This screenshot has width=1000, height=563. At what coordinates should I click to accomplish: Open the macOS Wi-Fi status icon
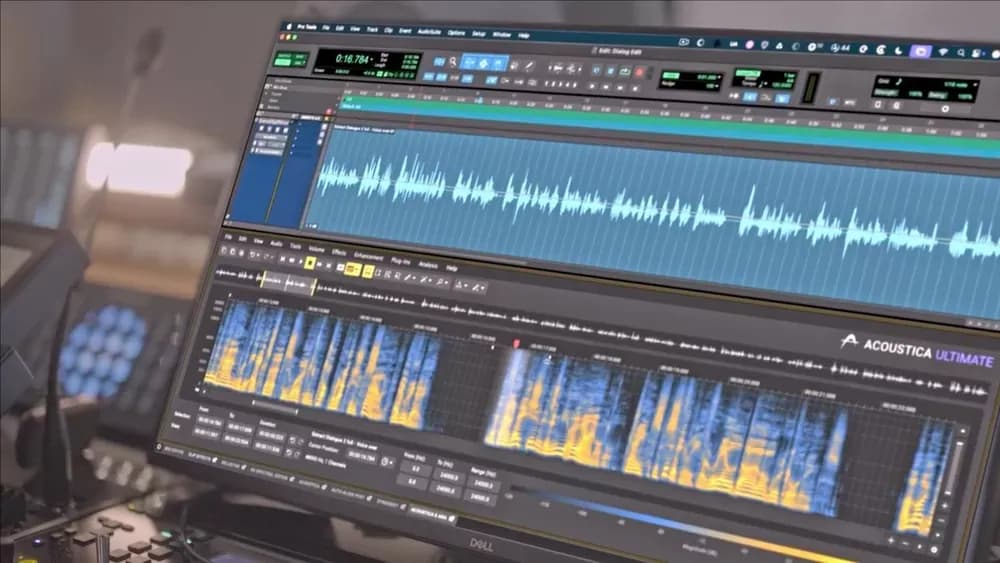pos(943,52)
